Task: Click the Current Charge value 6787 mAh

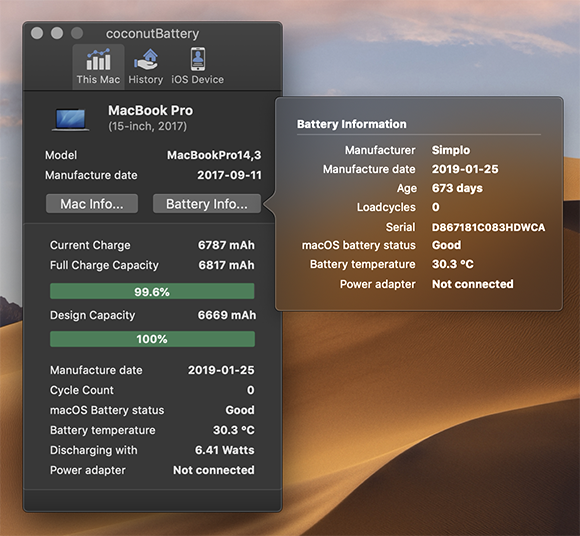Action: 226,245
